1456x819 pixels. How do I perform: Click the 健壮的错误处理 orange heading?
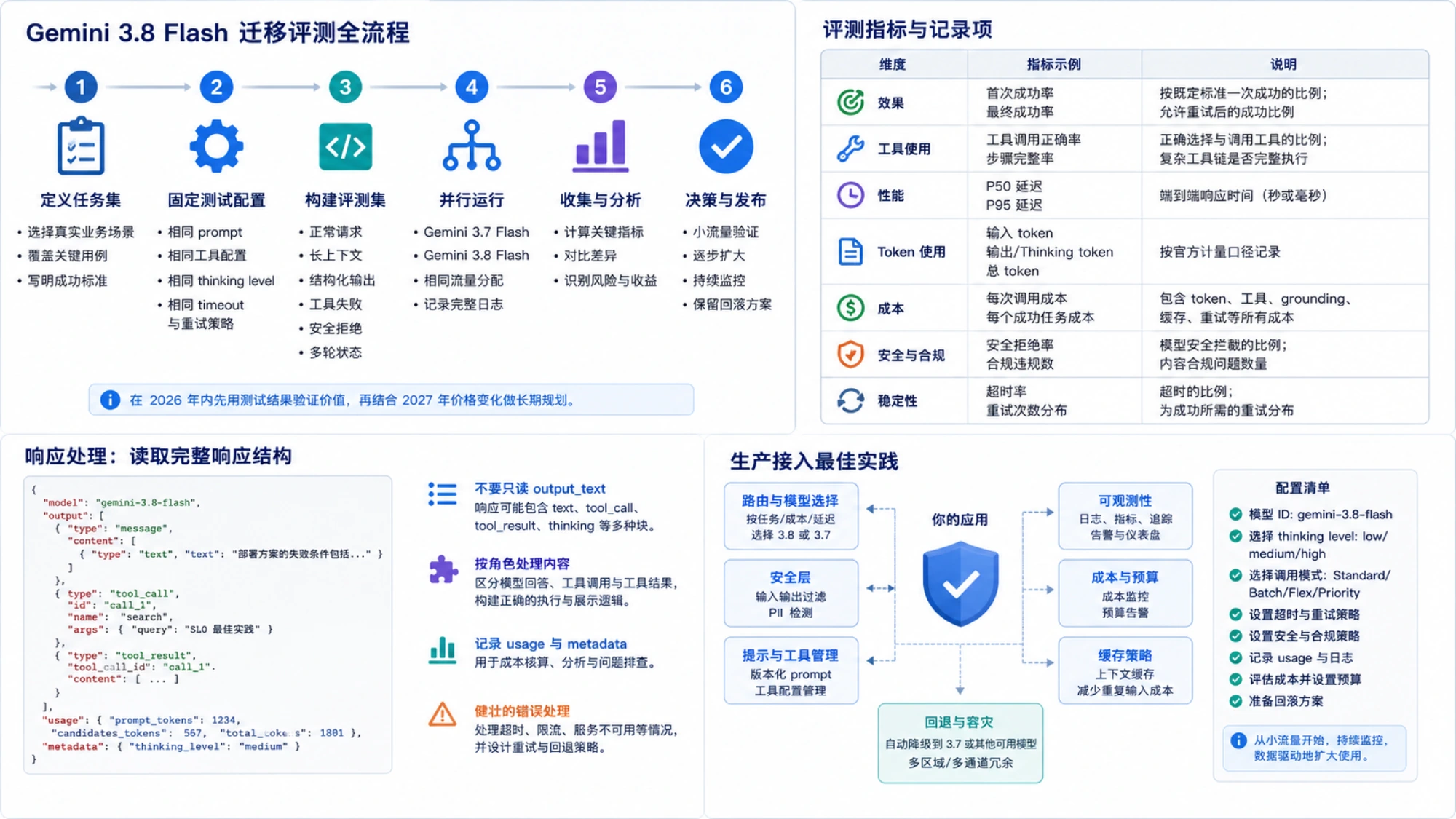522,711
